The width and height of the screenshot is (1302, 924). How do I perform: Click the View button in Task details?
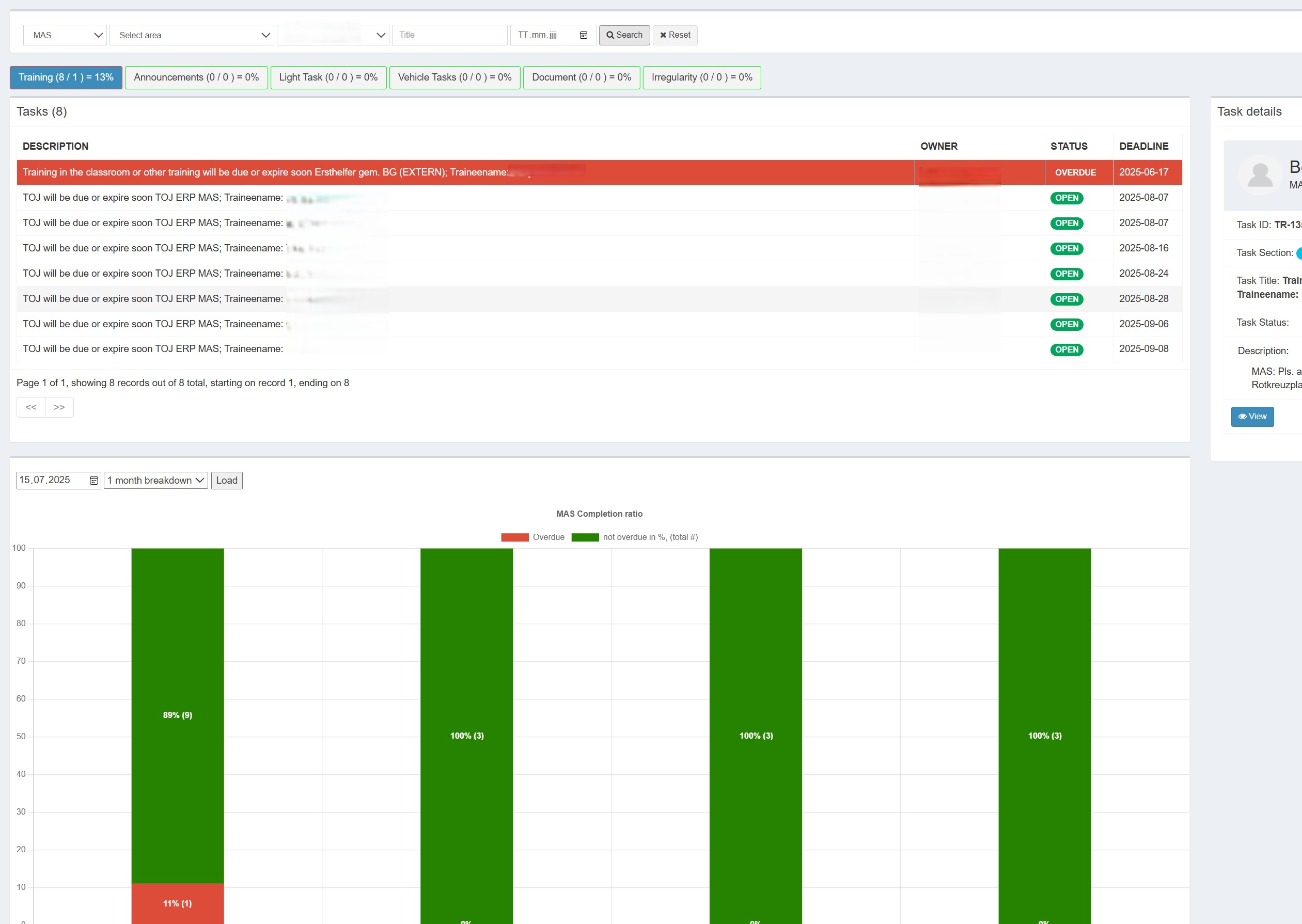click(x=1252, y=417)
